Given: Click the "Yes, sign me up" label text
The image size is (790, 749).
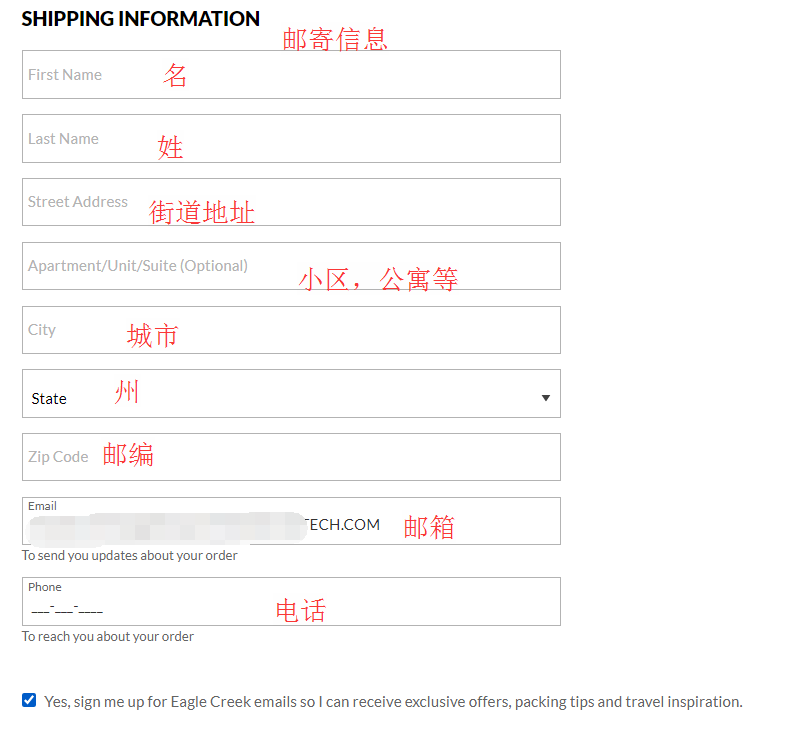Looking at the screenshot, I should tap(393, 702).
